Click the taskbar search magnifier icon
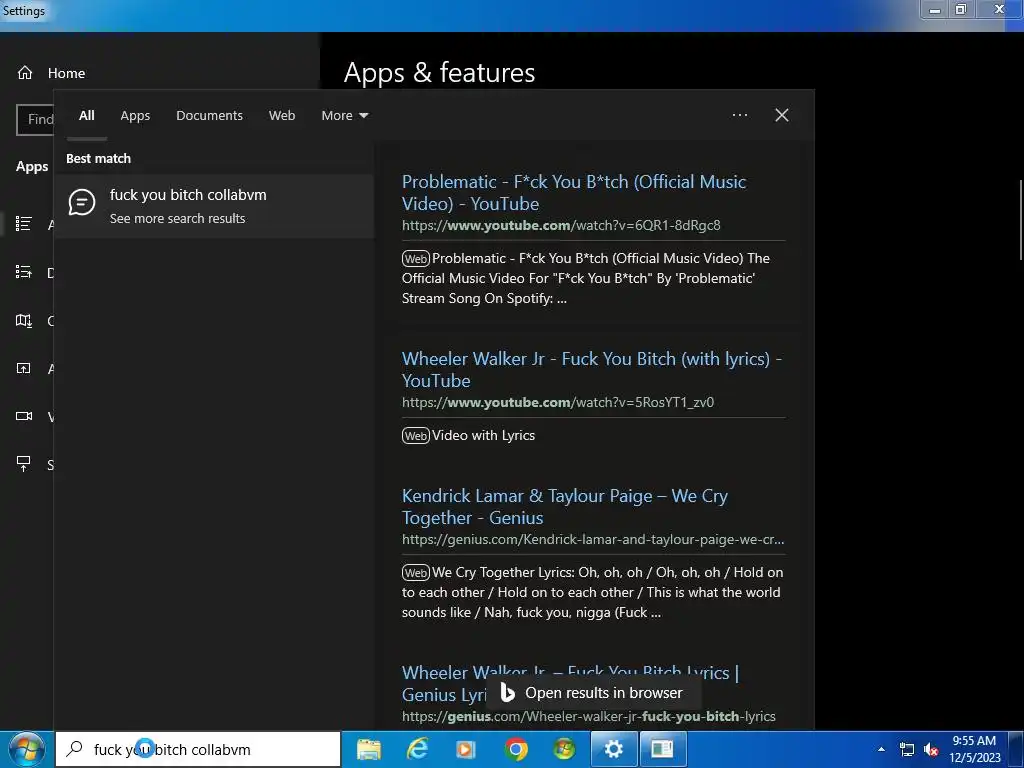This screenshot has width=1024, height=768. click(75, 748)
